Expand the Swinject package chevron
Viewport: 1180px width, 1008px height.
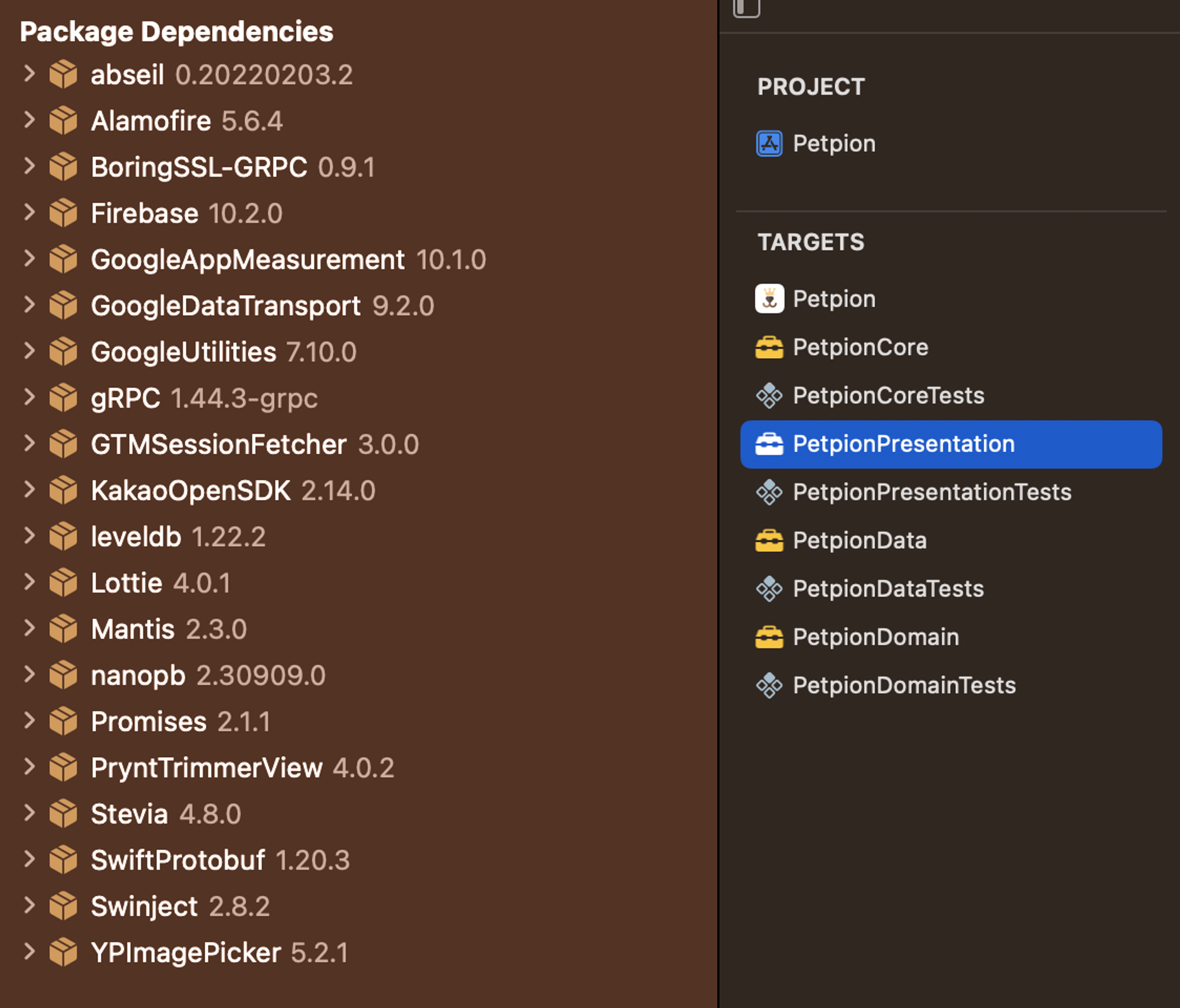[29, 905]
